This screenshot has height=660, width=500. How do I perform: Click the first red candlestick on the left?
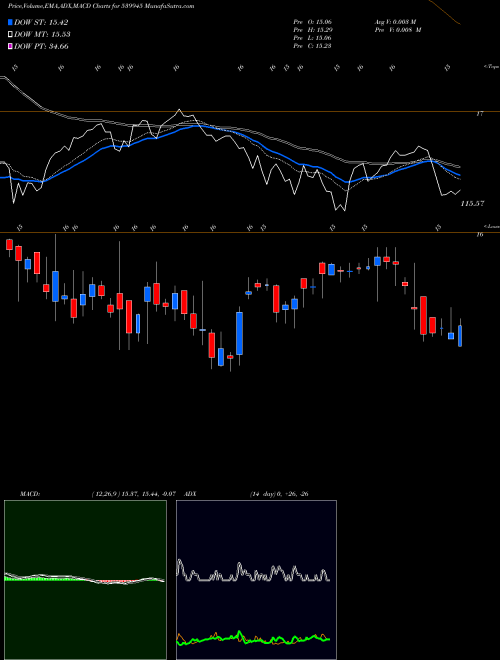click(9, 245)
